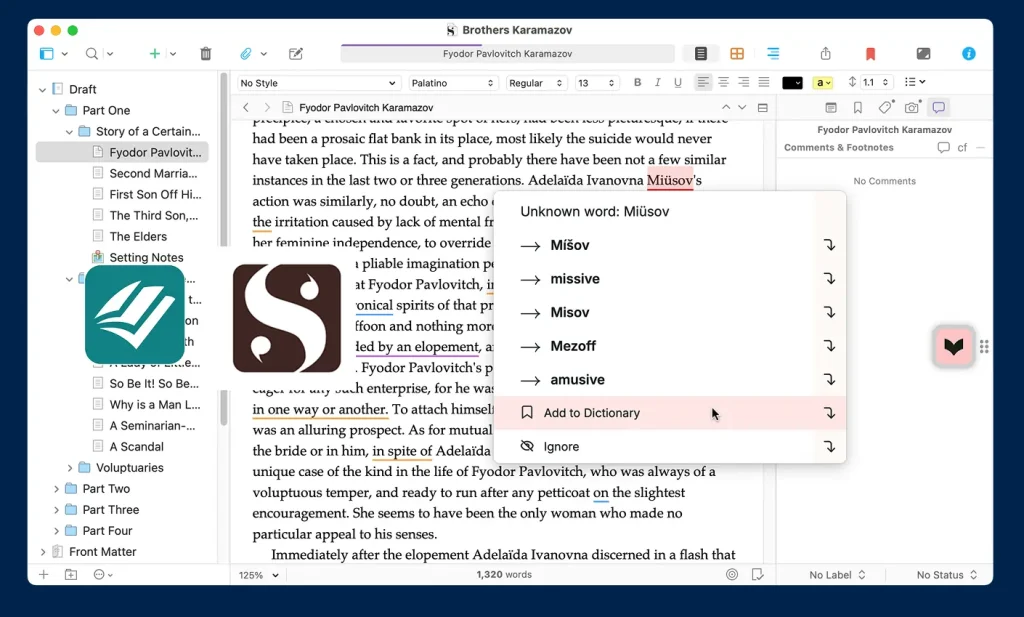
Task: Toggle the blue Inspector info icon
Action: pyautogui.click(x=968, y=54)
